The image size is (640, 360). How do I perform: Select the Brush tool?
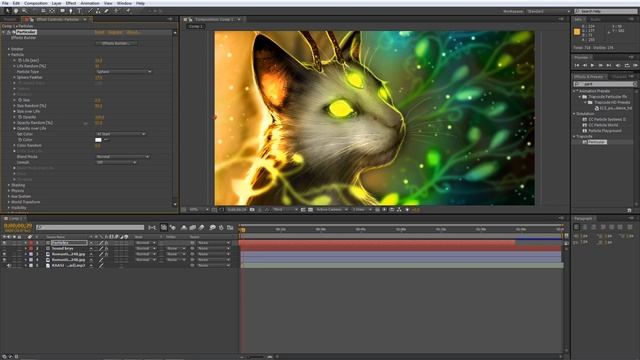91,11
